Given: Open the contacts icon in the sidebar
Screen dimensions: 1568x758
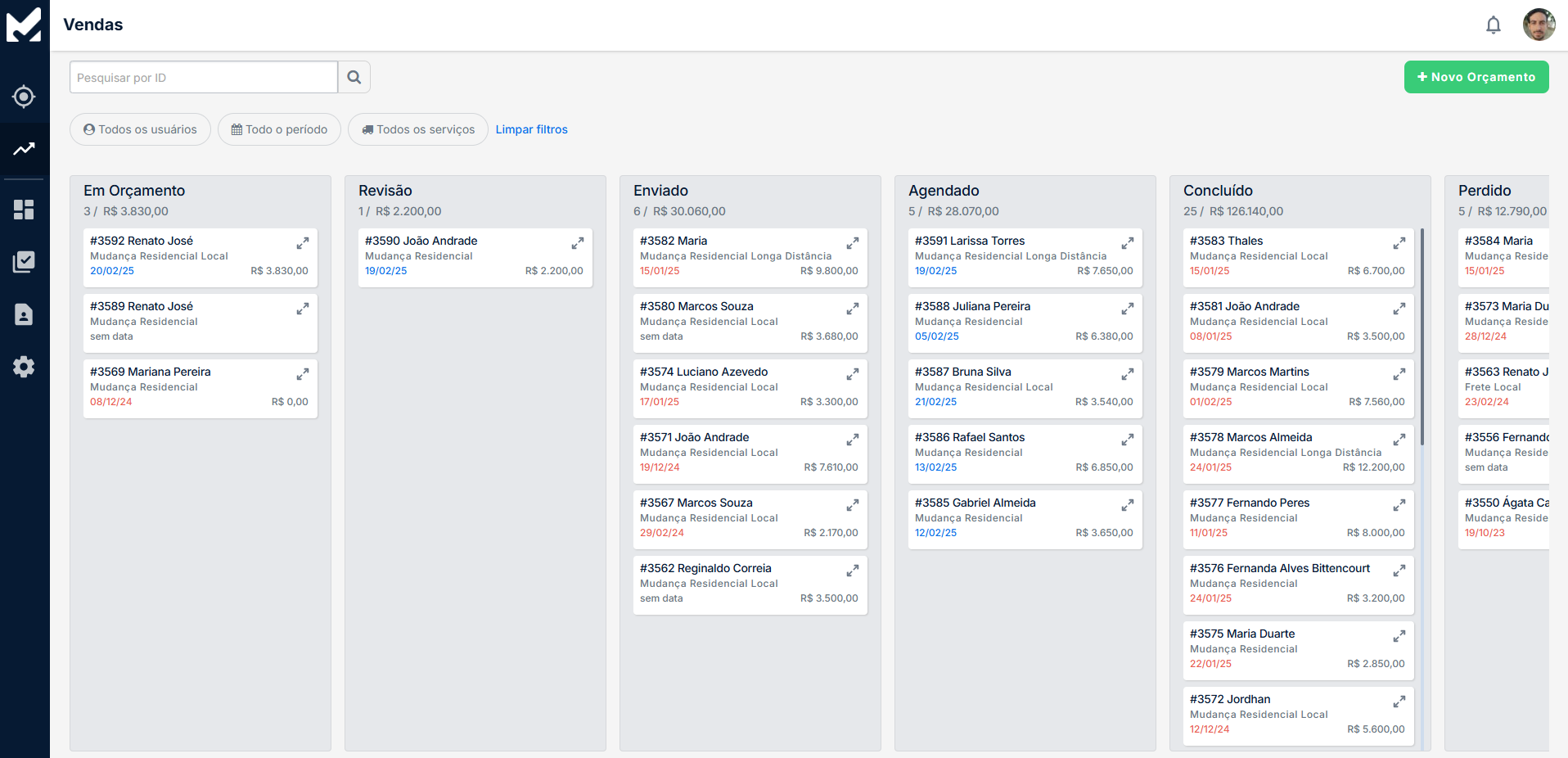Looking at the screenshot, I should (x=24, y=314).
